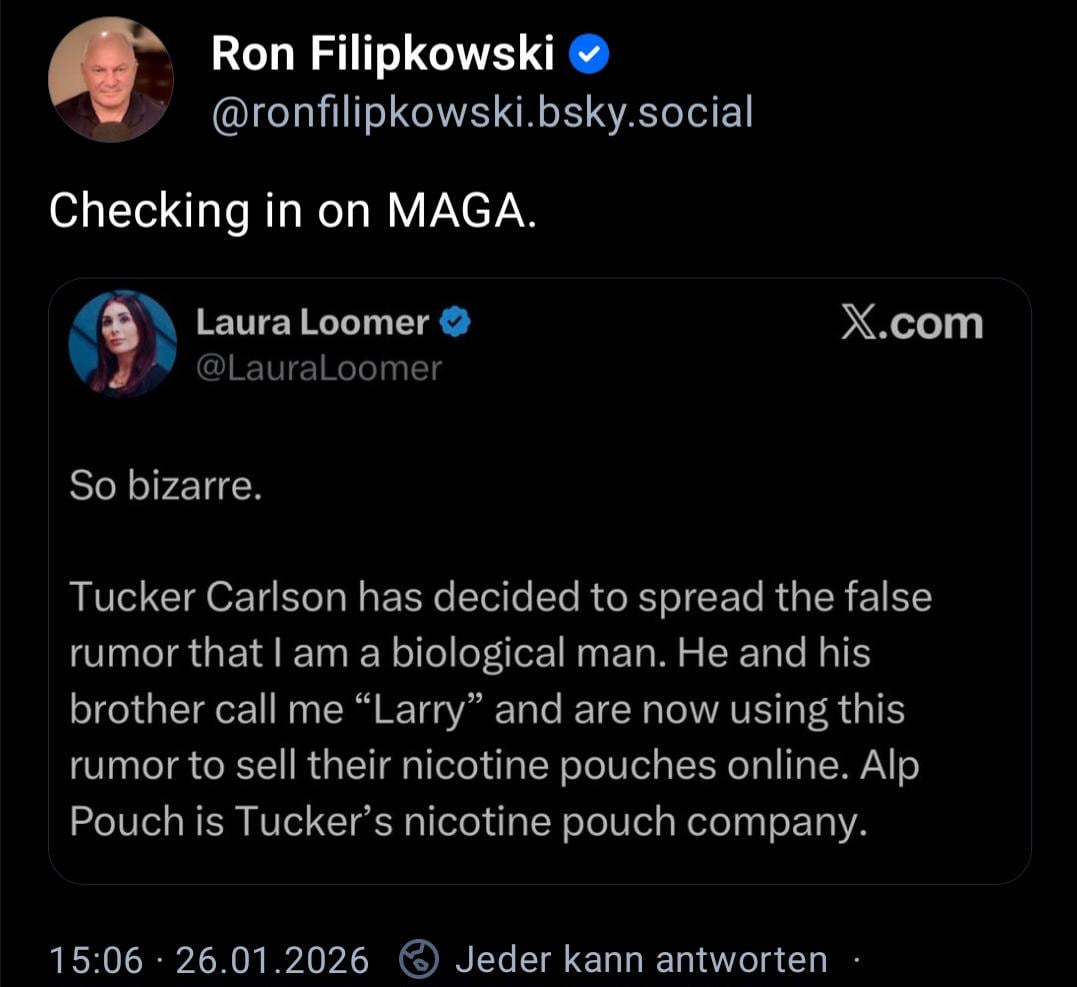This screenshot has height=987, width=1077.
Task: Open Laura Loomer's avatar in quoted post
Action: point(122,344)
